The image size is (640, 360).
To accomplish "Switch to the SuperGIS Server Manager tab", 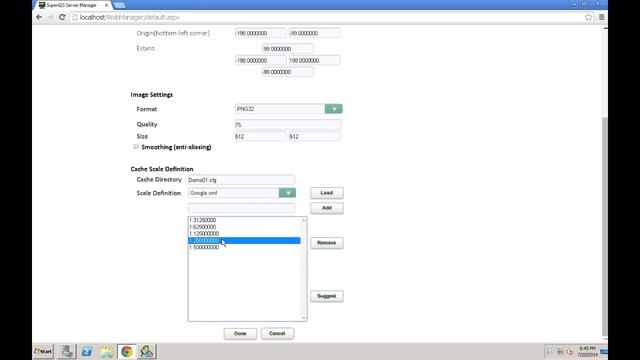I will (71, 5).
